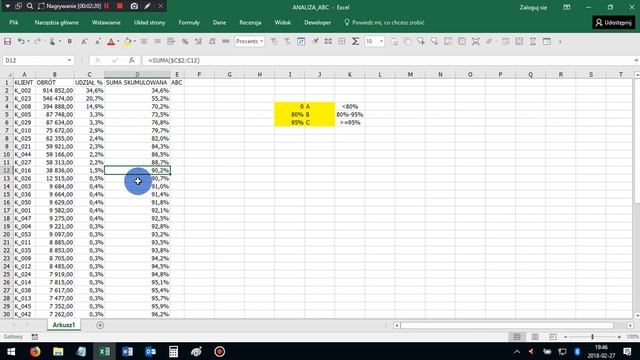Viewport: 640px width, 360px height.
Task: Click the horizontal scrollbar right arrow
Action: coord(630,325)
